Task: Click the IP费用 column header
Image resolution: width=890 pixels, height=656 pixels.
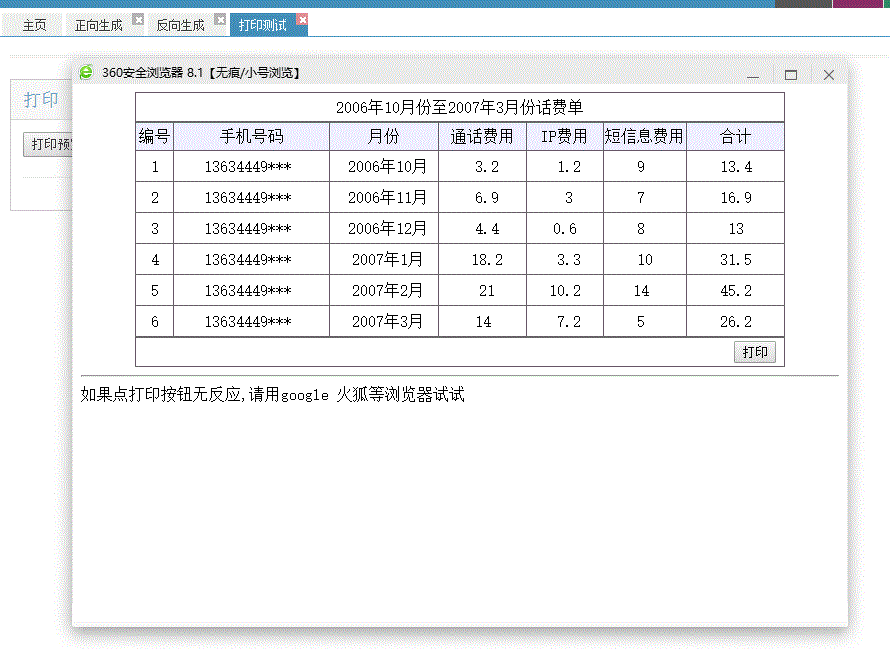Action: [565, 136]
